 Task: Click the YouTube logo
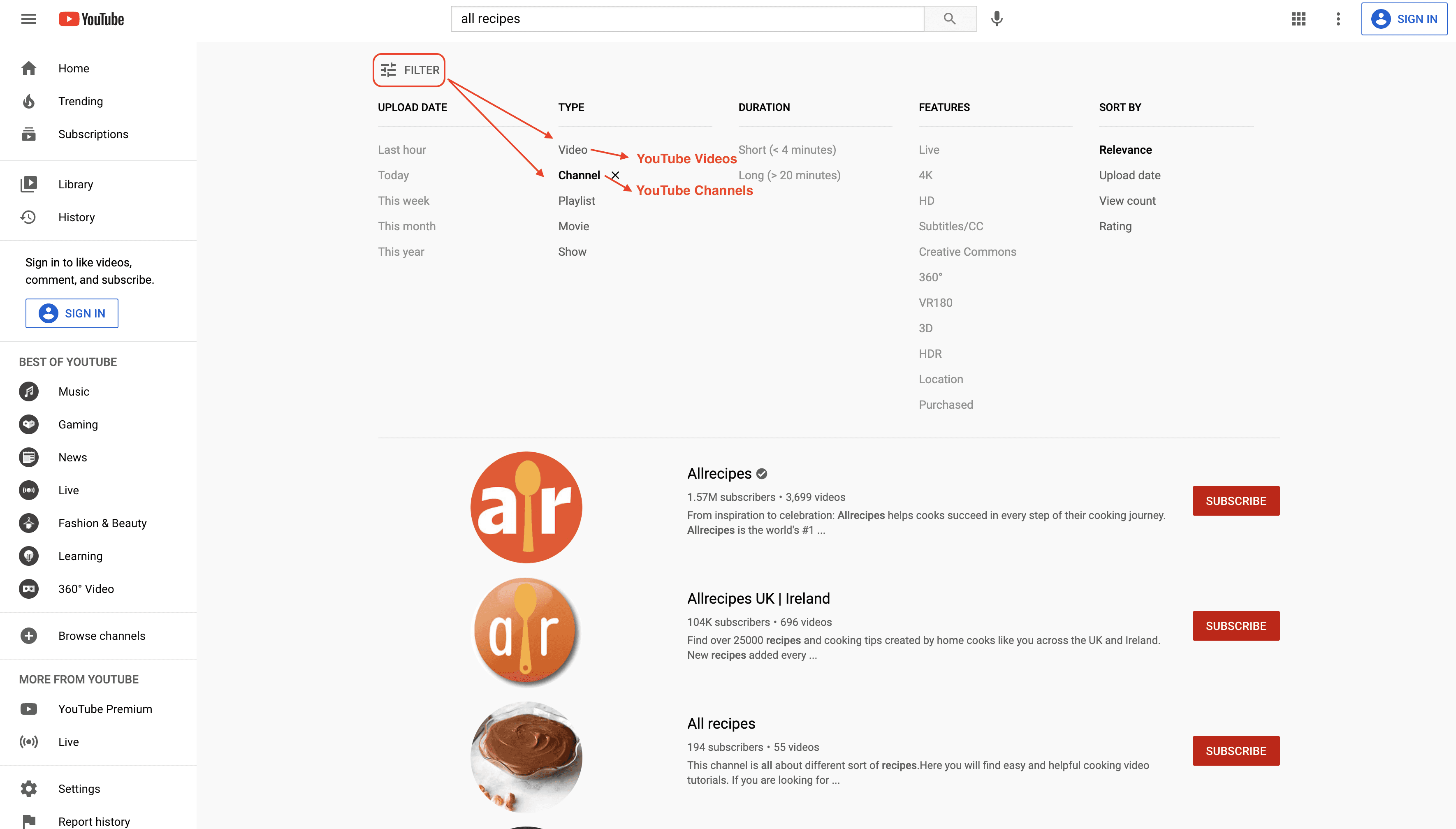pos(91,19)
